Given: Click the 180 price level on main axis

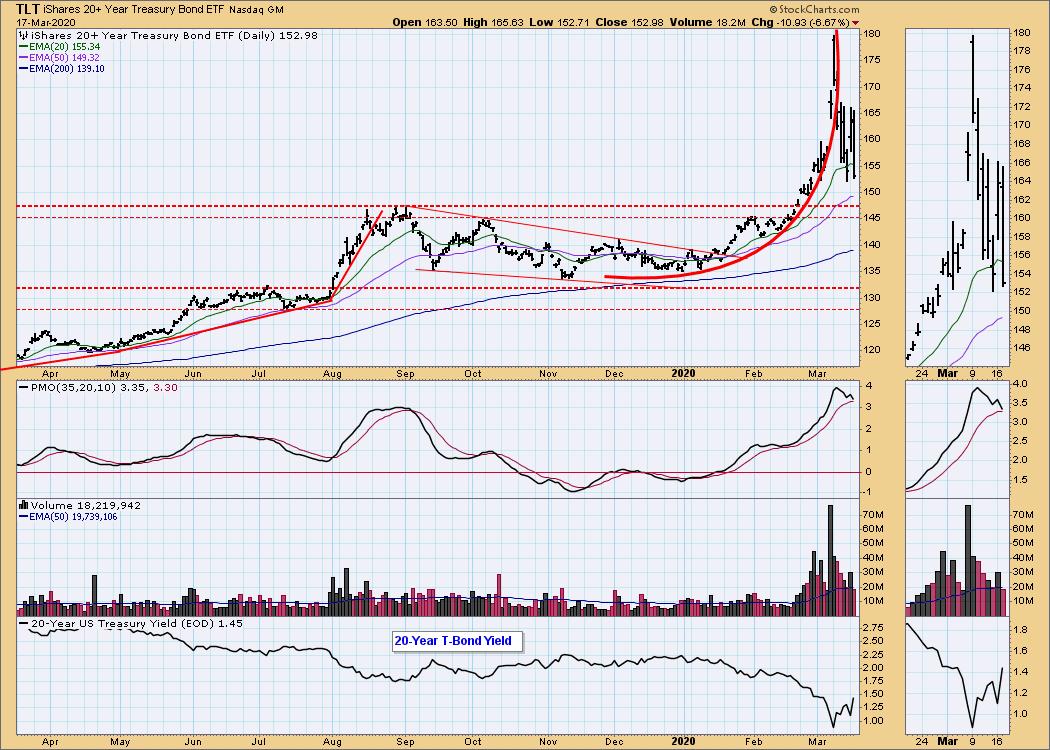Looking at the screenshot, I should (x=873, y=33).
